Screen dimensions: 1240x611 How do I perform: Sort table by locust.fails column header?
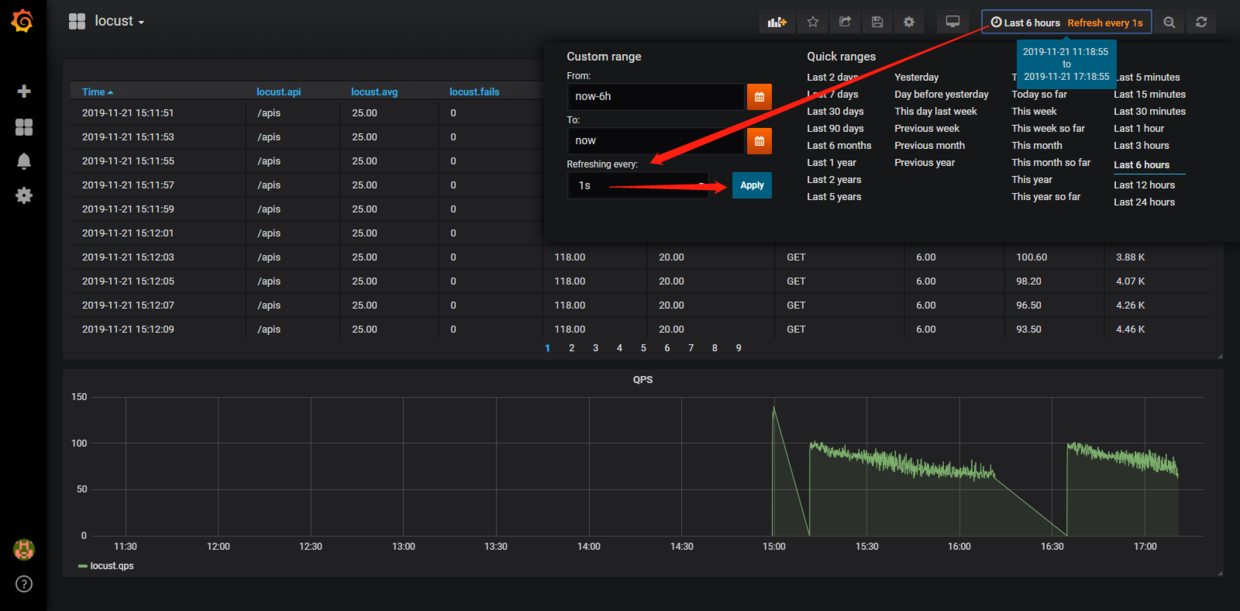tap(475, 92)
